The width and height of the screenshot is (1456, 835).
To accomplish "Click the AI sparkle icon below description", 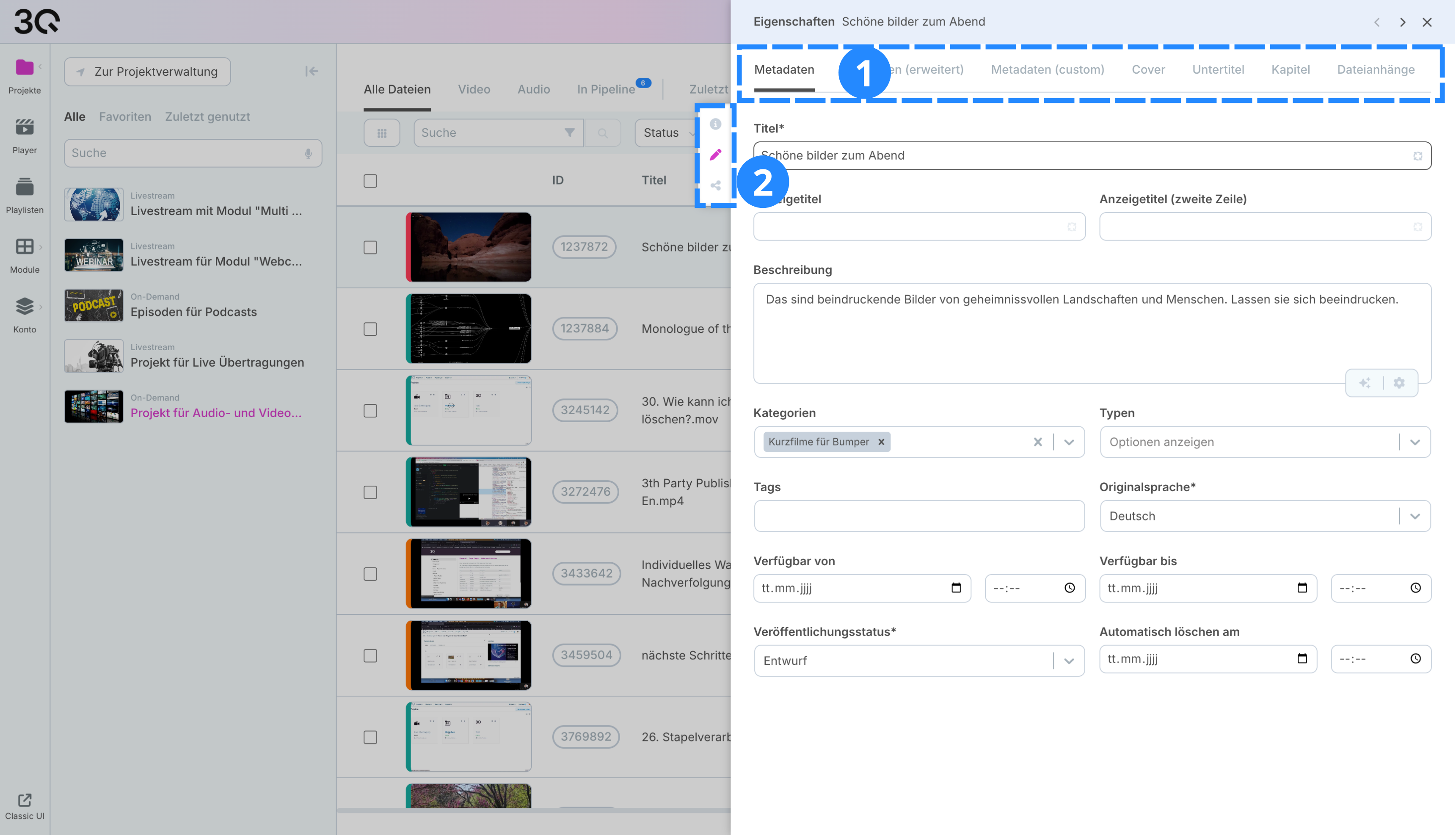I will tap(1365, 383).
